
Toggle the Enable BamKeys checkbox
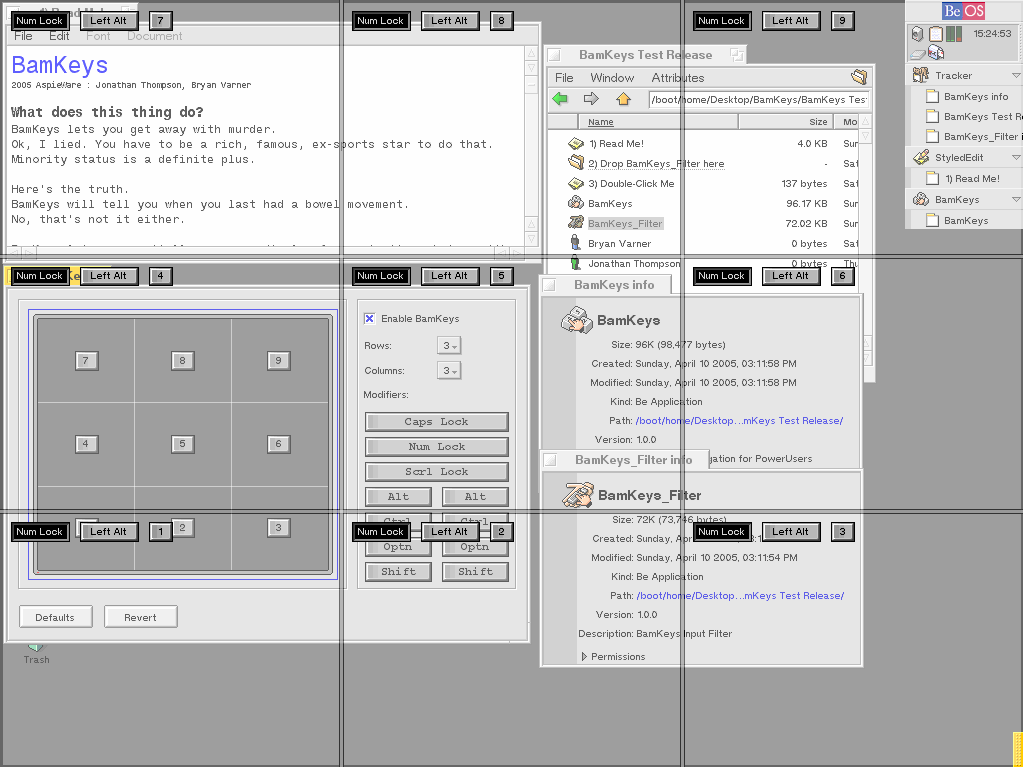coord(370,319)
